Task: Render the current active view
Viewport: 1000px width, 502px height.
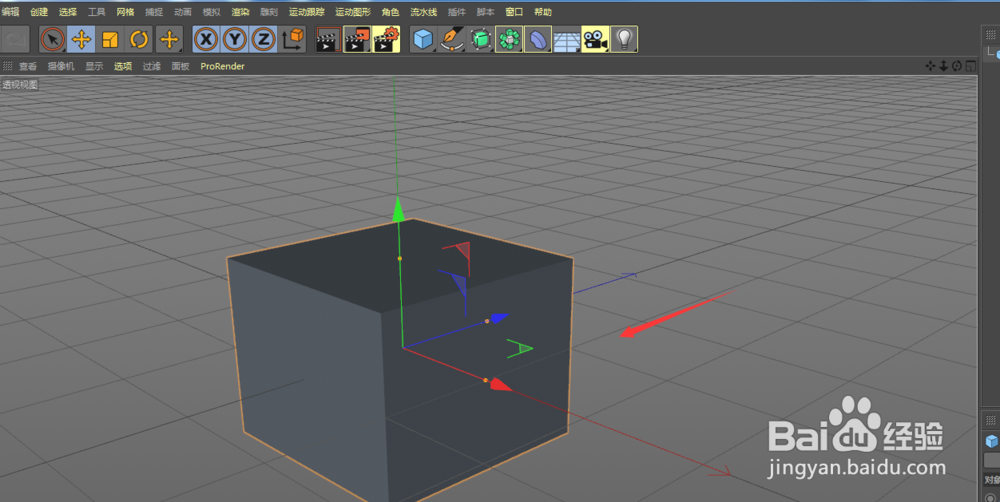Action: [328, 40]
